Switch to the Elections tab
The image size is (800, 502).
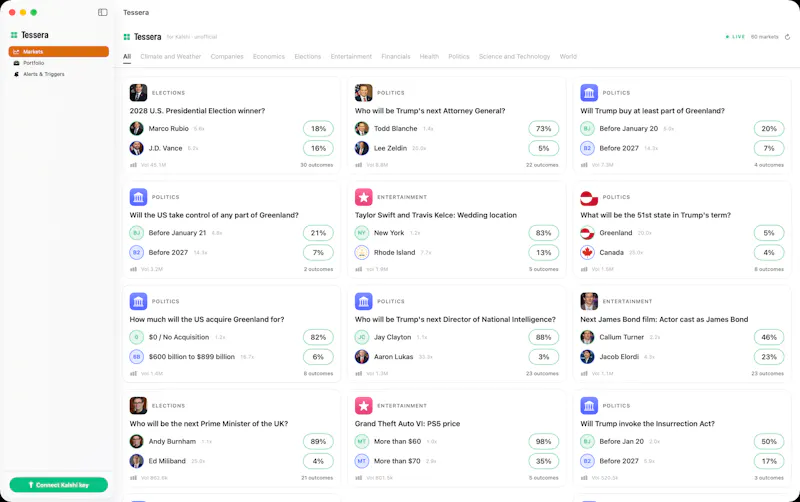click(x=308, y=57)
